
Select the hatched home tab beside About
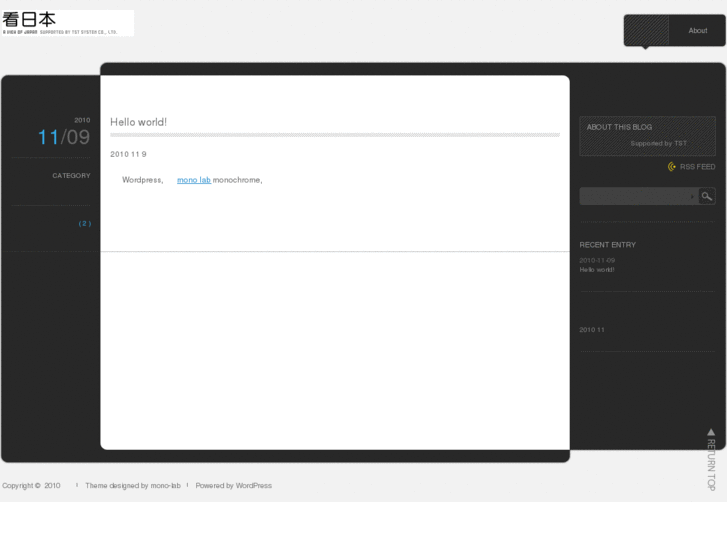pos(646,31)
